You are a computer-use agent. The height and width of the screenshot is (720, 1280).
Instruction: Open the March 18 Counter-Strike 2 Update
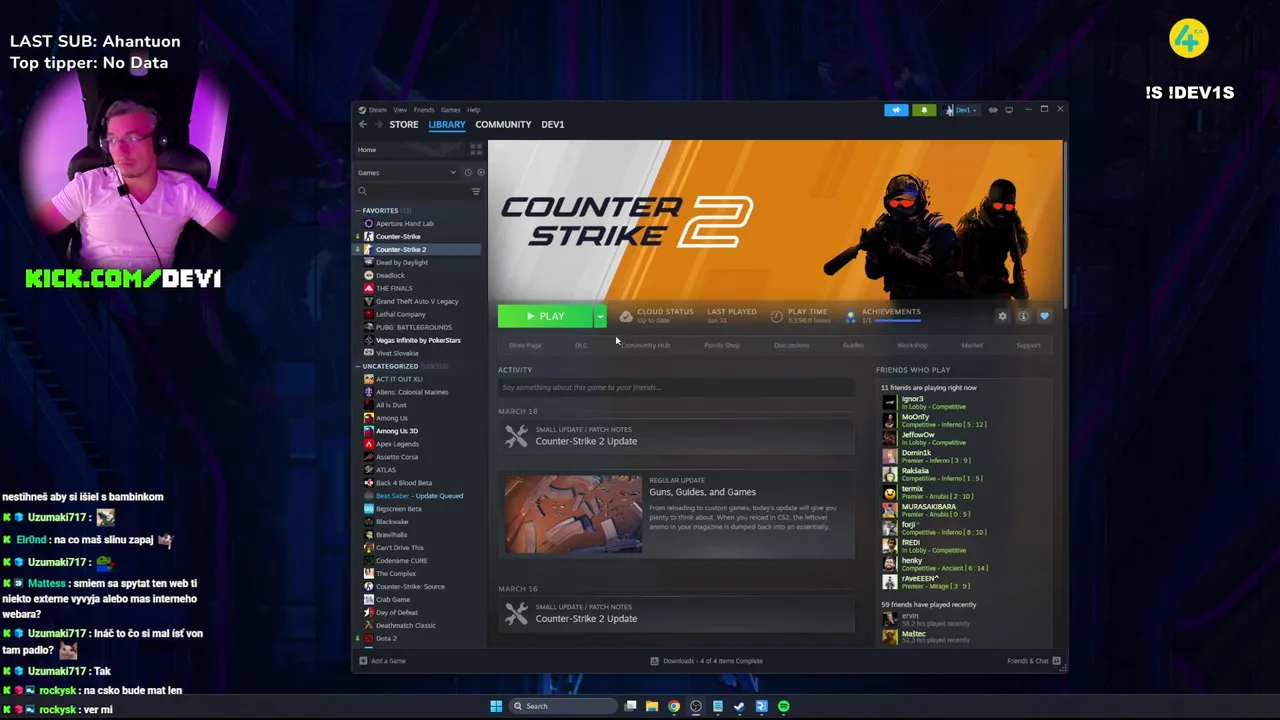click(x=677, y=436)
